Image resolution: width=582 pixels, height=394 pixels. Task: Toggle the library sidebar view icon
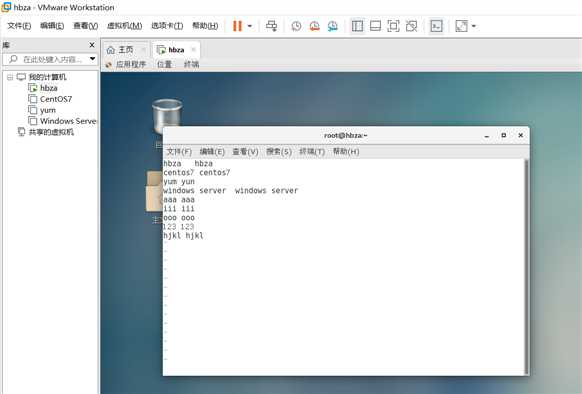coord(357,26)
